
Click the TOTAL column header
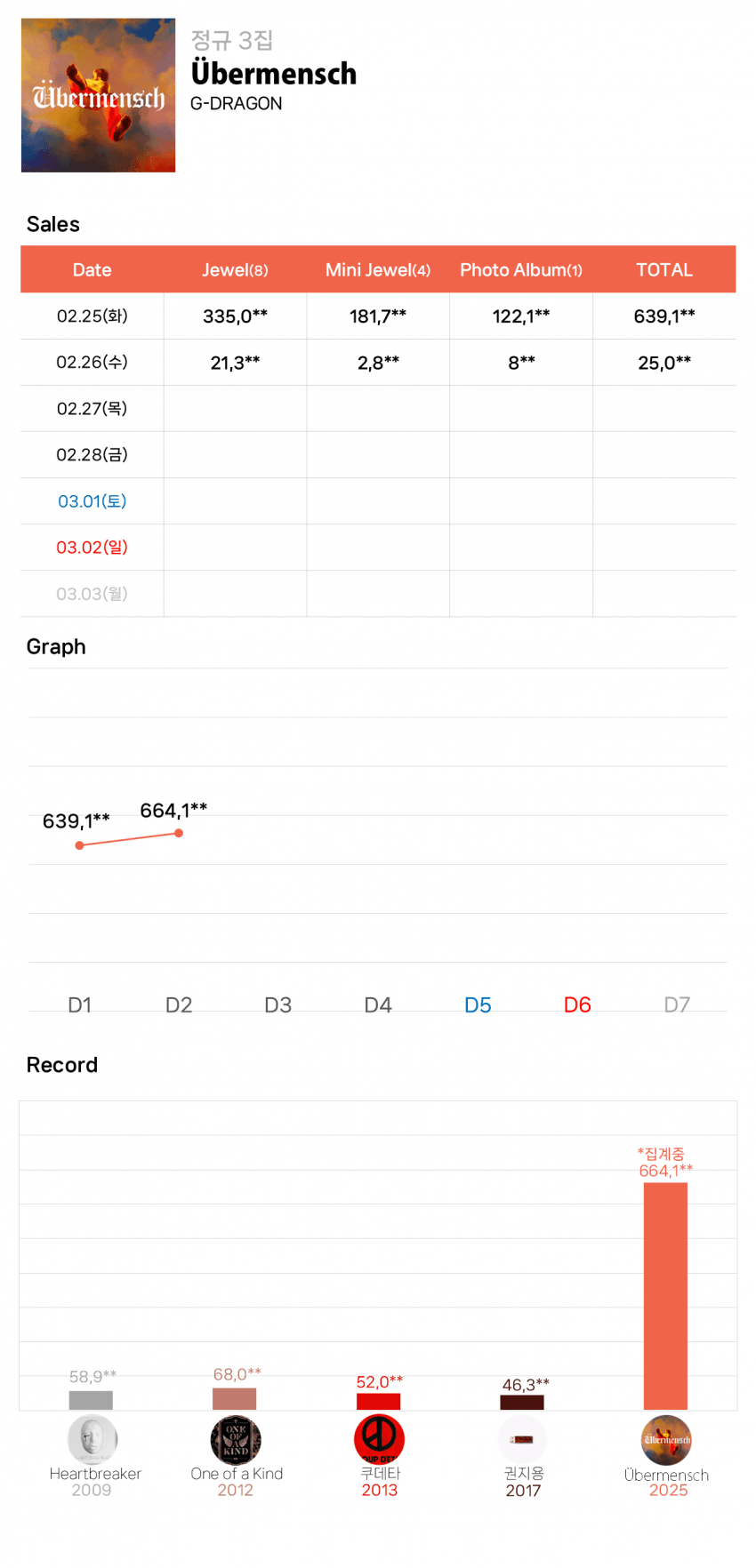coord(664,269)
